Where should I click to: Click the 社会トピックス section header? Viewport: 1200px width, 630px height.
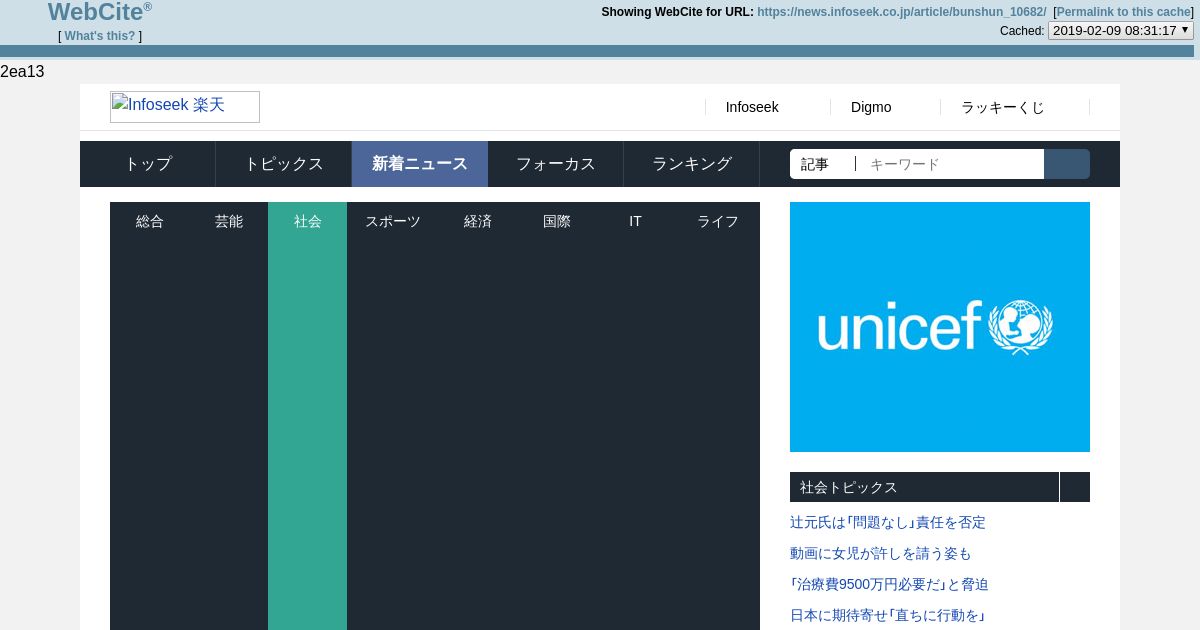[x=924, y=487]
